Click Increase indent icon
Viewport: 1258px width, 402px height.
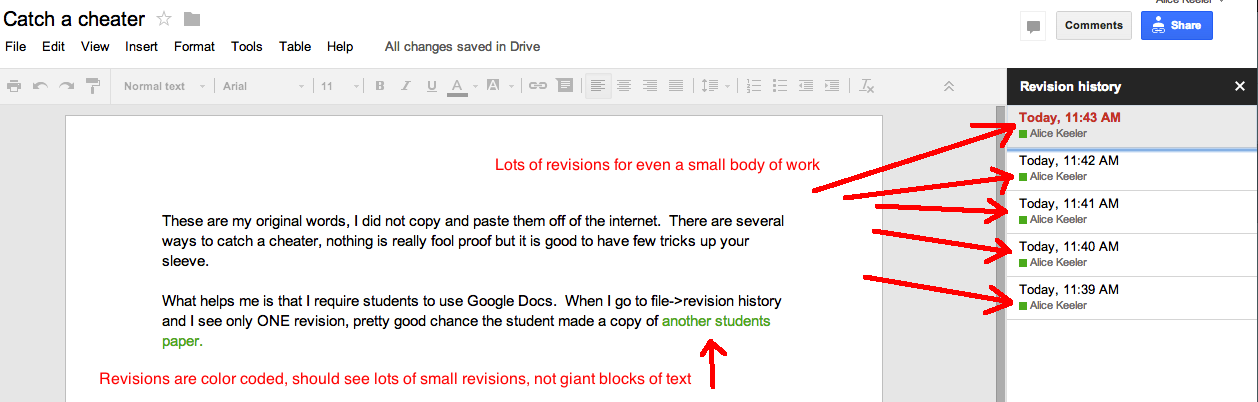click(833, 86)
